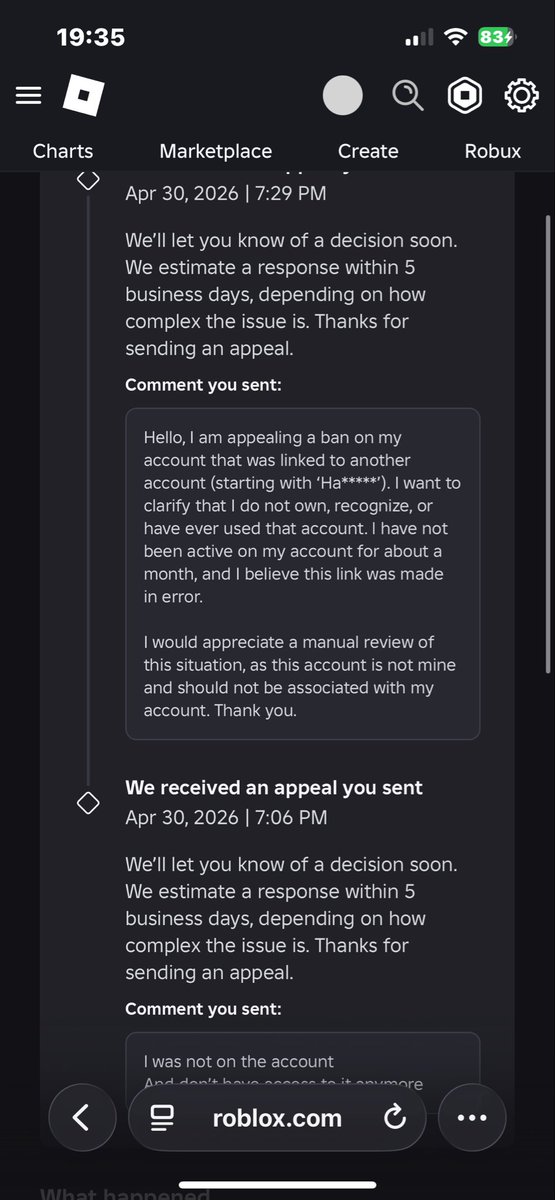This screenshot has height=1200, width=555.
Task: Select the 7:06 PM appeal timeline marker
Action: tap(88, 802)
